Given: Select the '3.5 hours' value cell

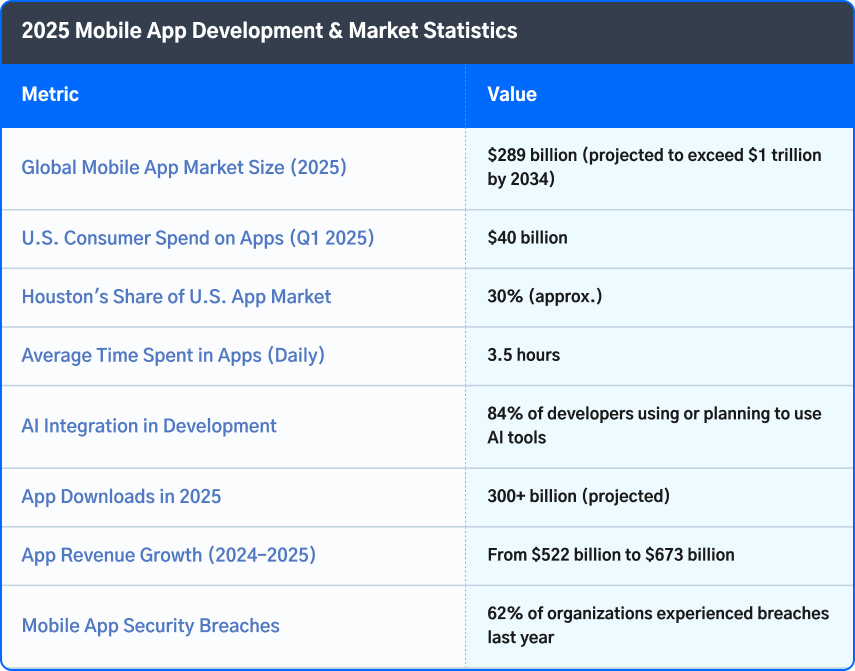Looking at the screenshot, I should tap(523, 355).
